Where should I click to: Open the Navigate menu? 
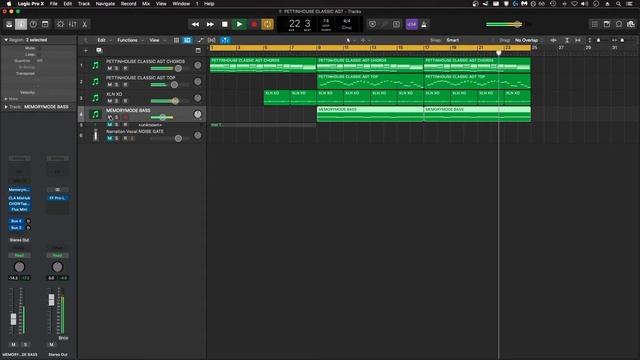(x=105, y=4)
